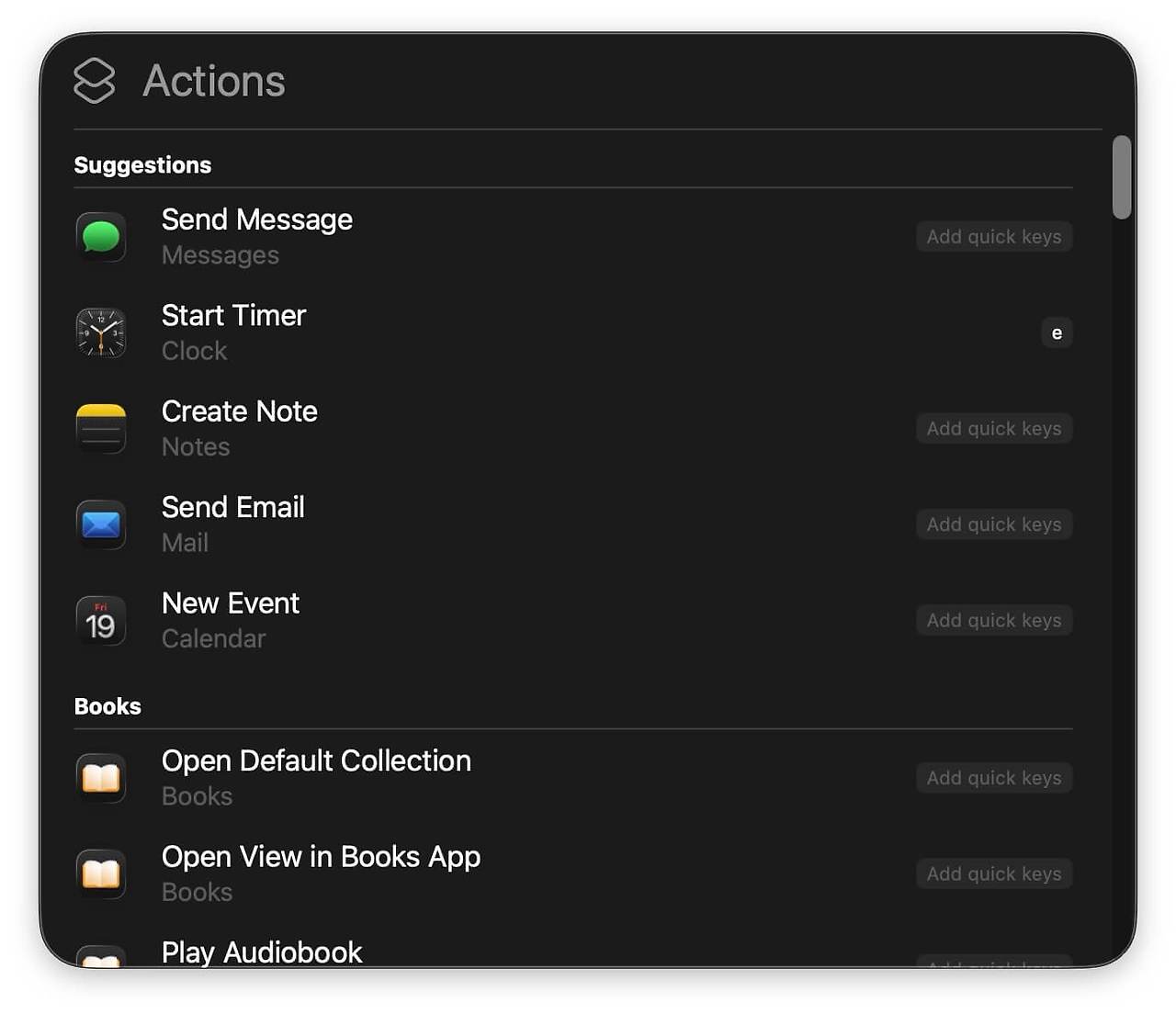The image size is (1176, 1014).
Task: Click Books icon beside Open View in Books App
Action: tap(101, 874)
